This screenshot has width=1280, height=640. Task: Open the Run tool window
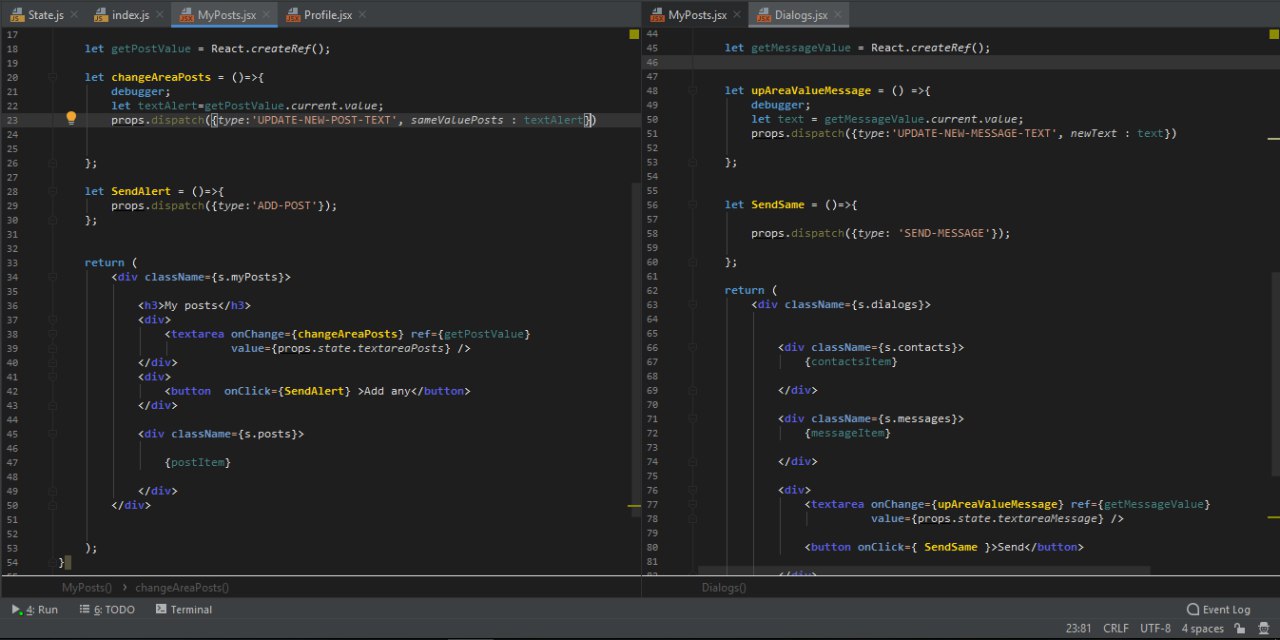click(35, 609)
